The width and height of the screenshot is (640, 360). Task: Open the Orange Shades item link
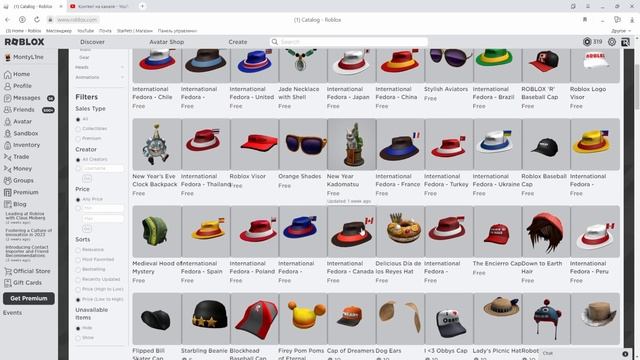(x=300, y=176)
